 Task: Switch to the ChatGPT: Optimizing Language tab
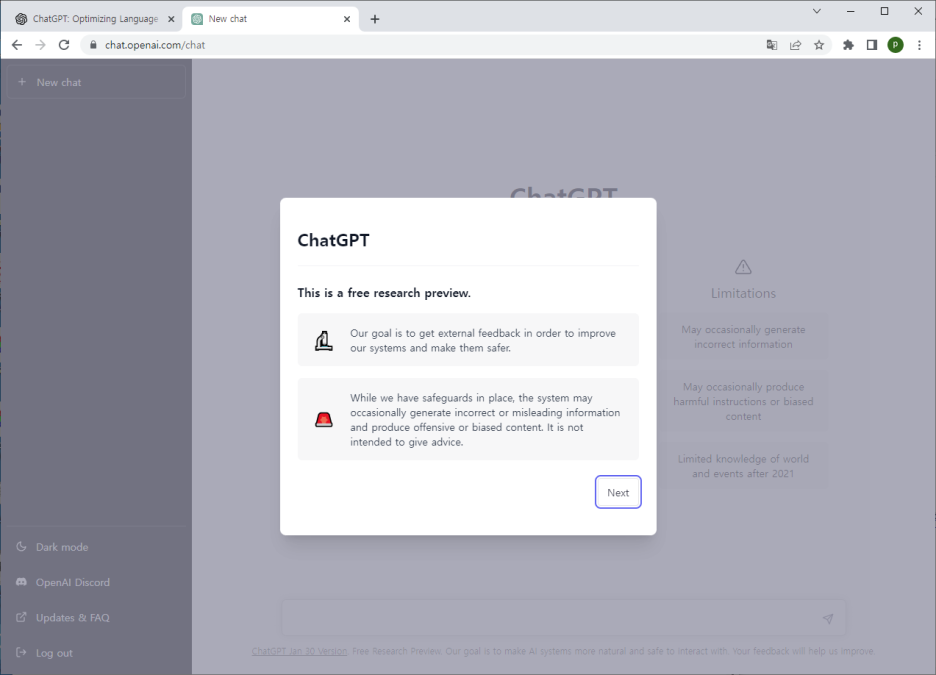[x=95, y=19]
